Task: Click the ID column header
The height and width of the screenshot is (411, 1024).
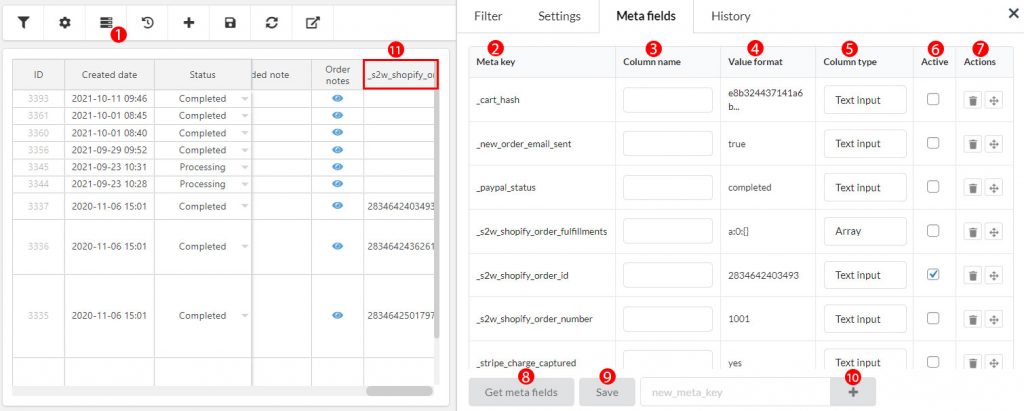Action: click(x=39, y=74)
